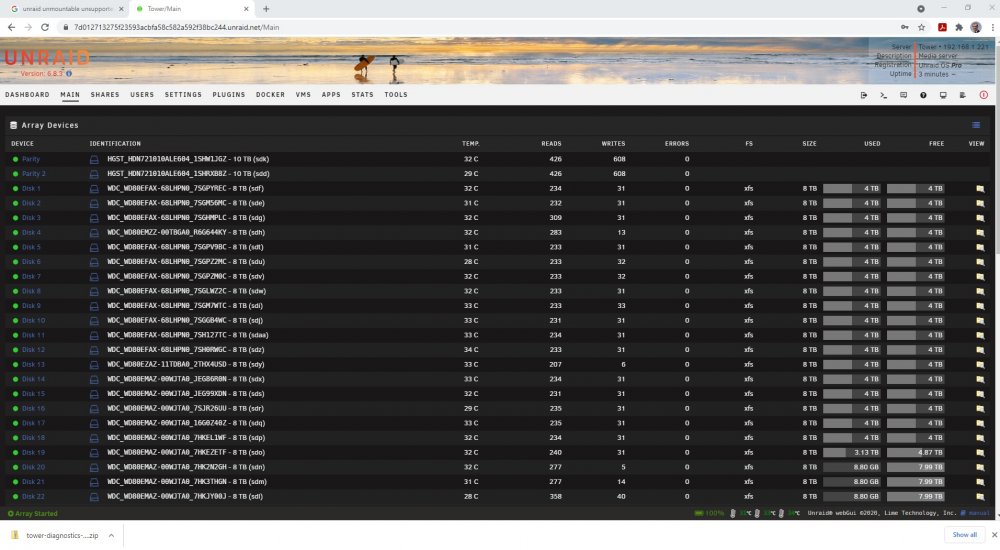Open a new browser tab
Viewport: 1000px width, 550px height.
266,9
